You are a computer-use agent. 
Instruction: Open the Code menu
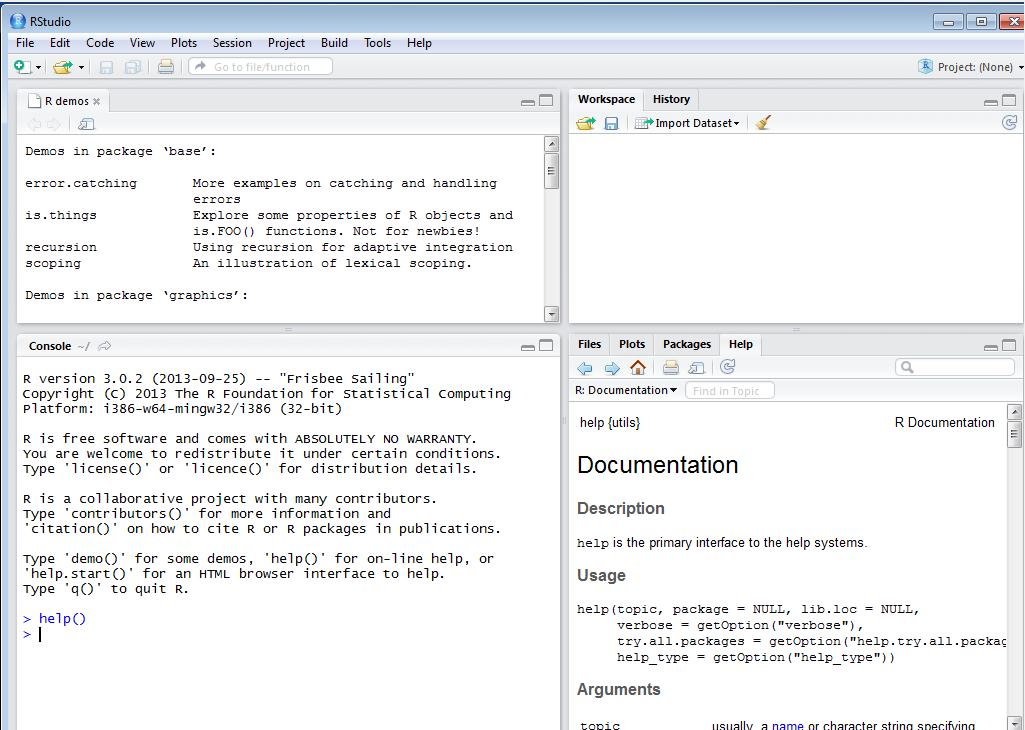100,42
